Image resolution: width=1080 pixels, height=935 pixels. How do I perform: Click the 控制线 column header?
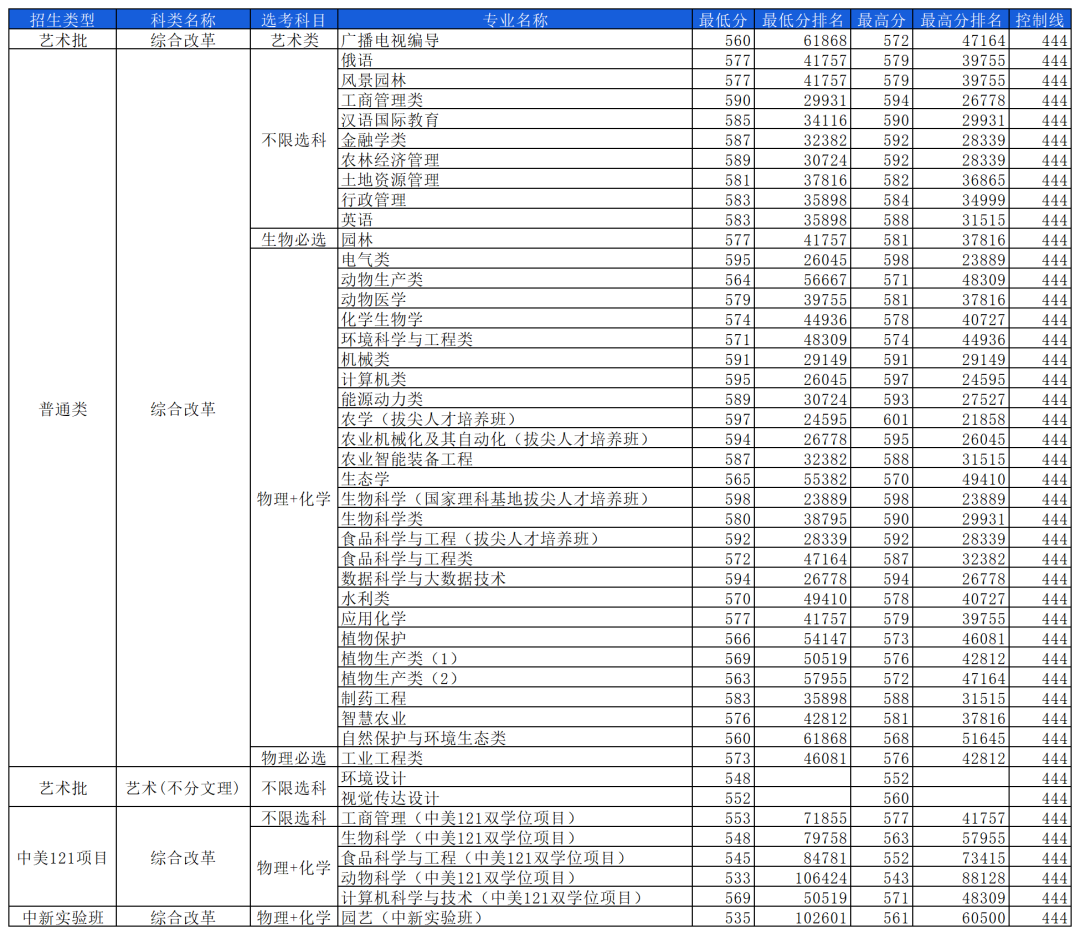point(1040,20)
